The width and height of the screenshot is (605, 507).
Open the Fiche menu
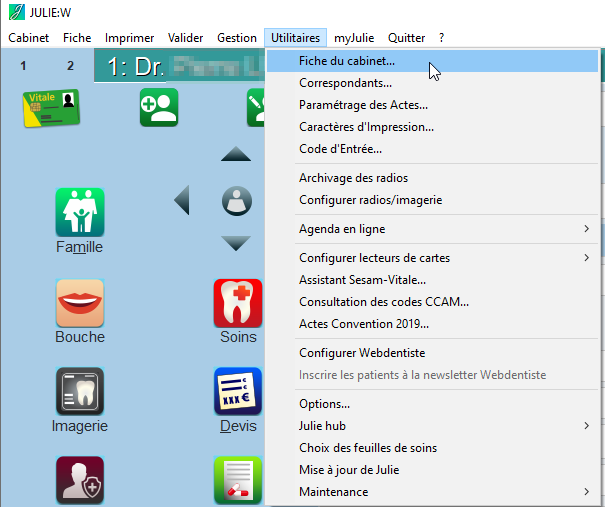77,38
